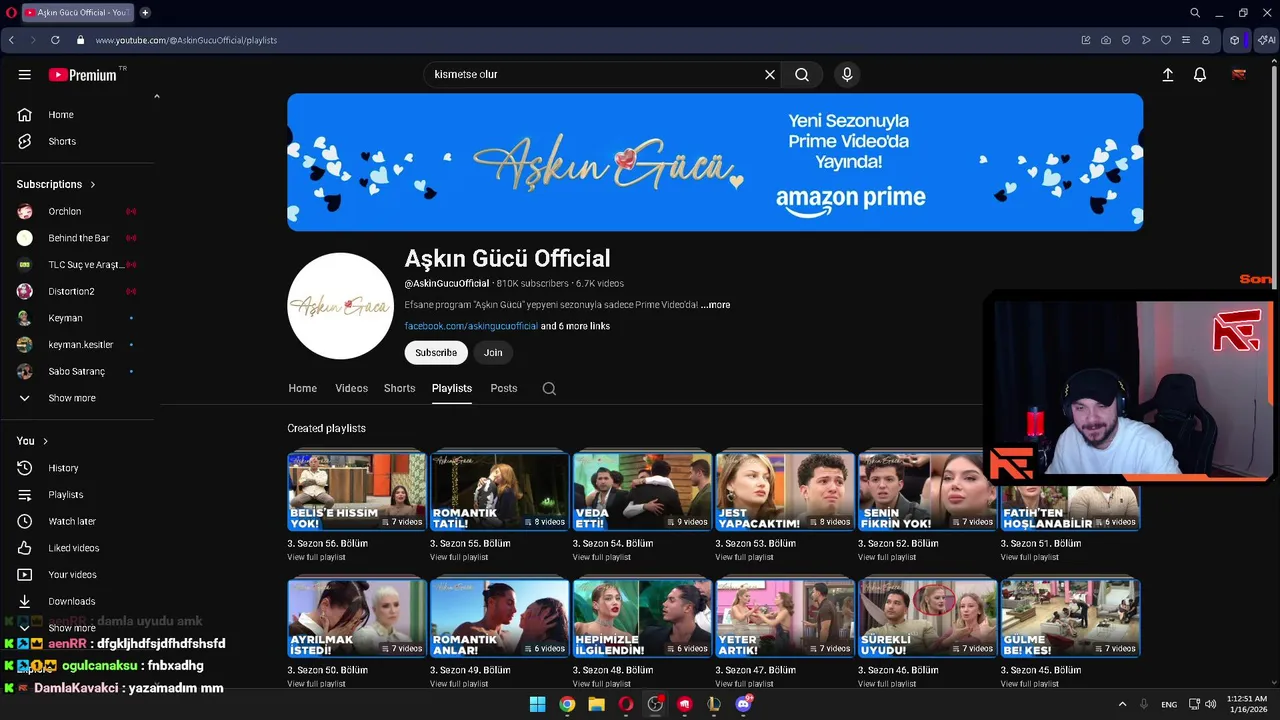Search within the channel using its magnifier
1280x720 pixels.
pyautogui.click(x=549, y=389)
